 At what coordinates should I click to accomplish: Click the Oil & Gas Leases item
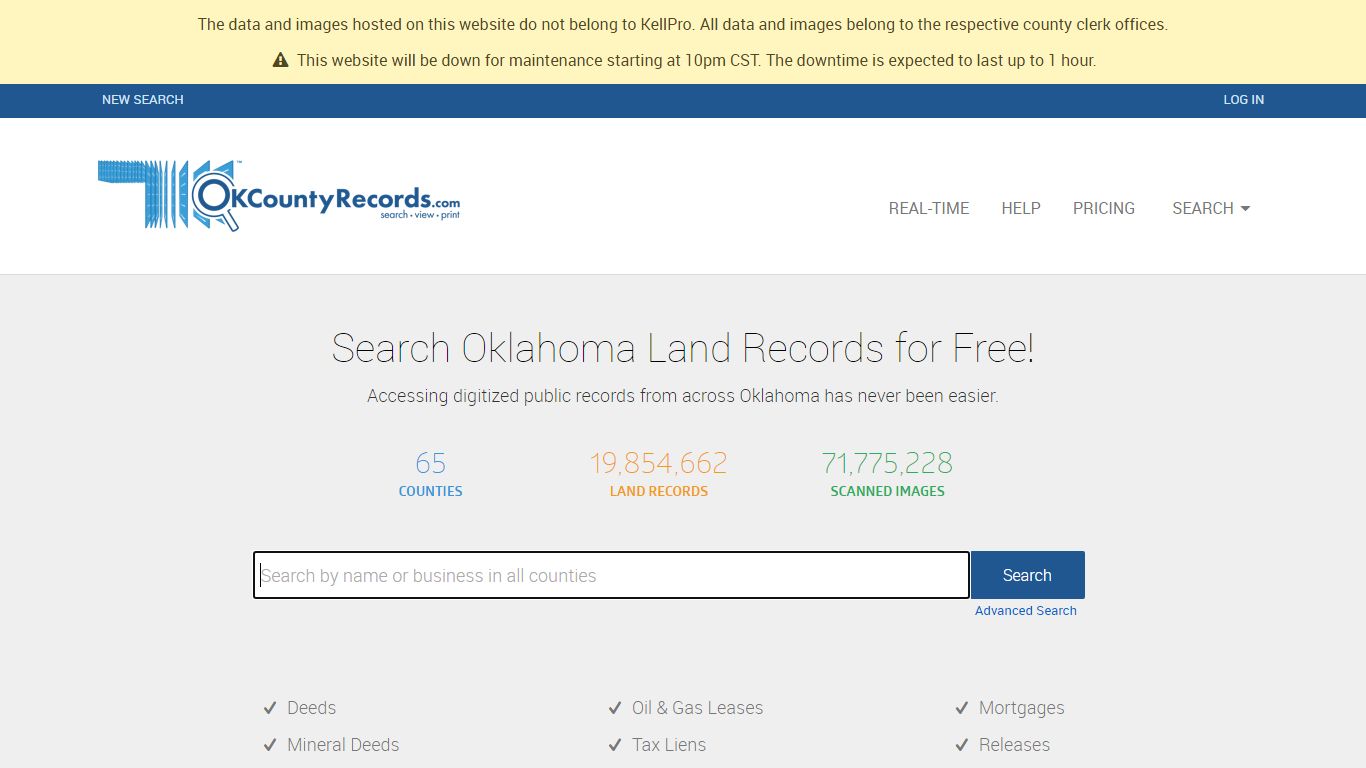(x=697, y=708)
